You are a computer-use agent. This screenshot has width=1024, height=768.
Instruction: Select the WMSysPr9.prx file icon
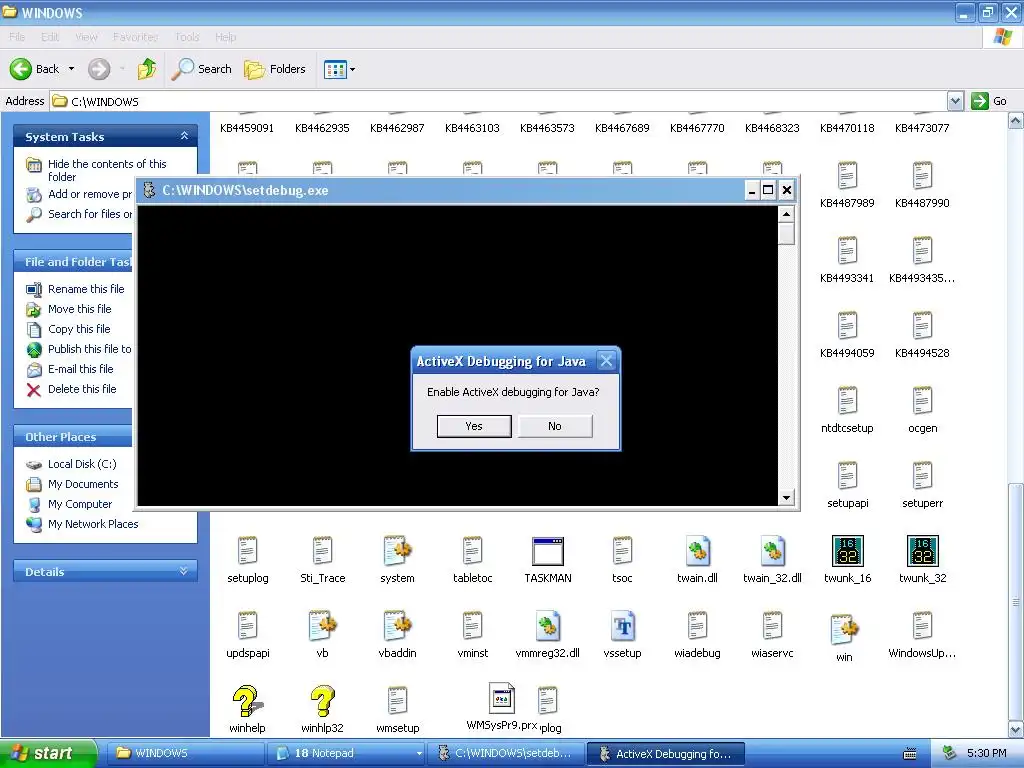[x=502, y=698]
